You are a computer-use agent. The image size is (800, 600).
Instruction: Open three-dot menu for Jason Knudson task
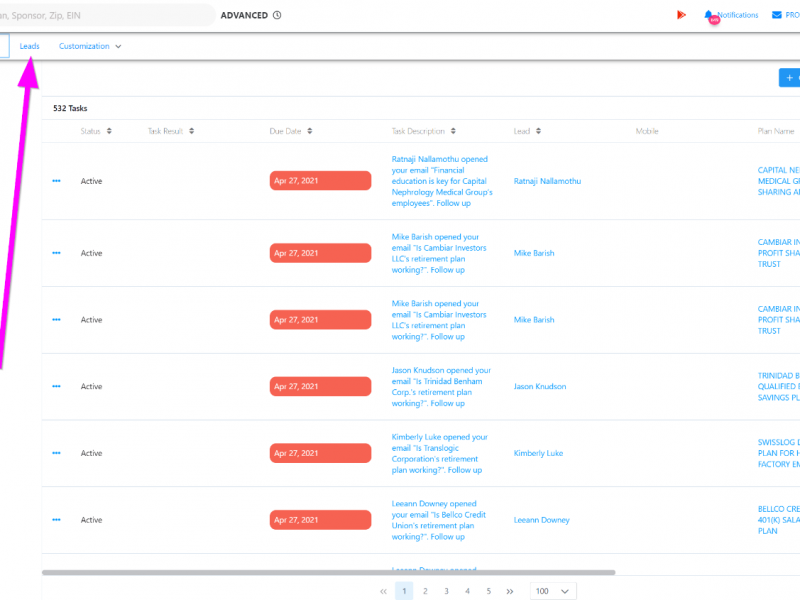coord(56,387)
